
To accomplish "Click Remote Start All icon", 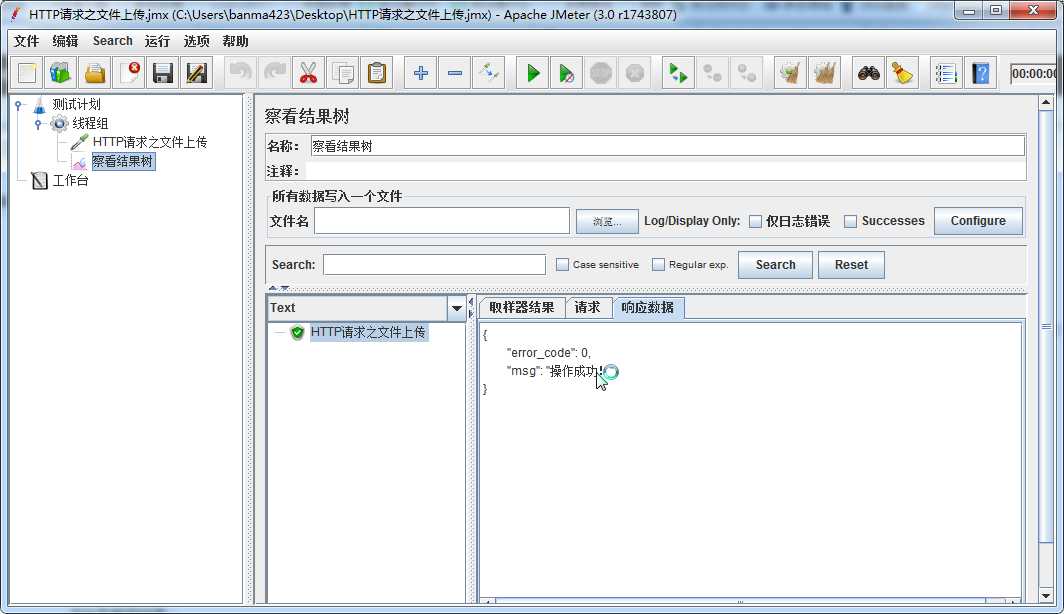I will coord(678,73).
